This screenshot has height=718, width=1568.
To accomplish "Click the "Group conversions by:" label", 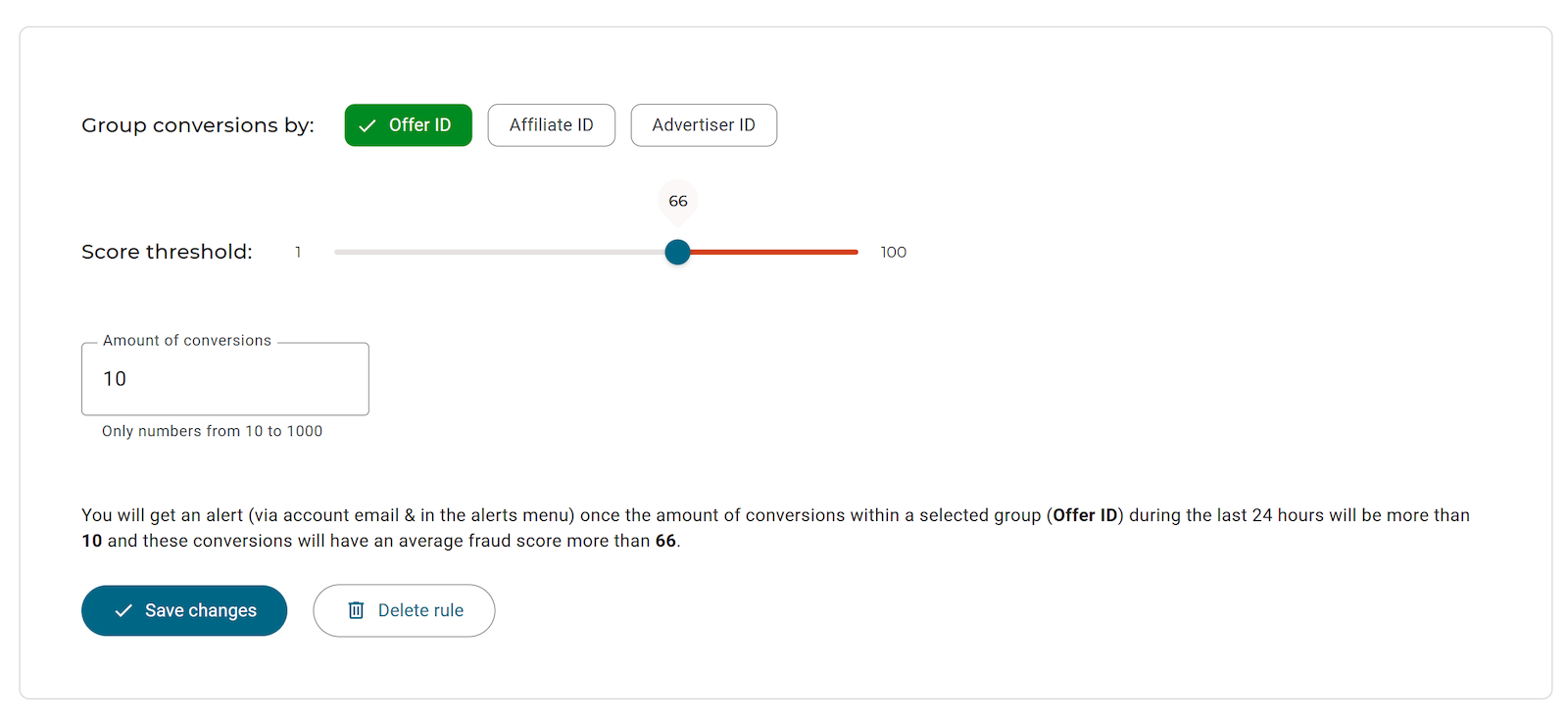I will pyautogui.click(x=198, y=125).
